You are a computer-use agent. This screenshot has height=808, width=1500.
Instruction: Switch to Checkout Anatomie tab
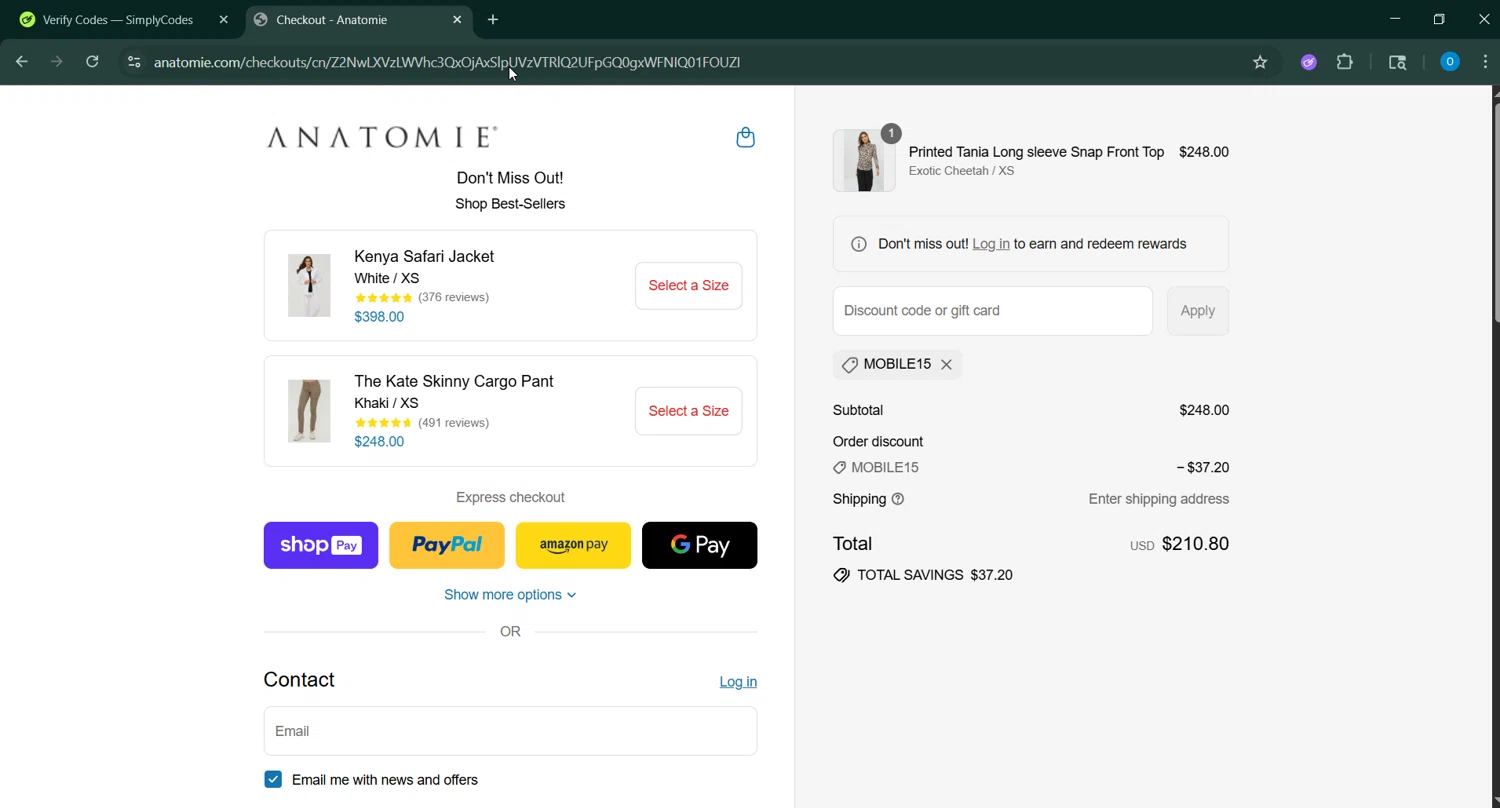point(357,19)
